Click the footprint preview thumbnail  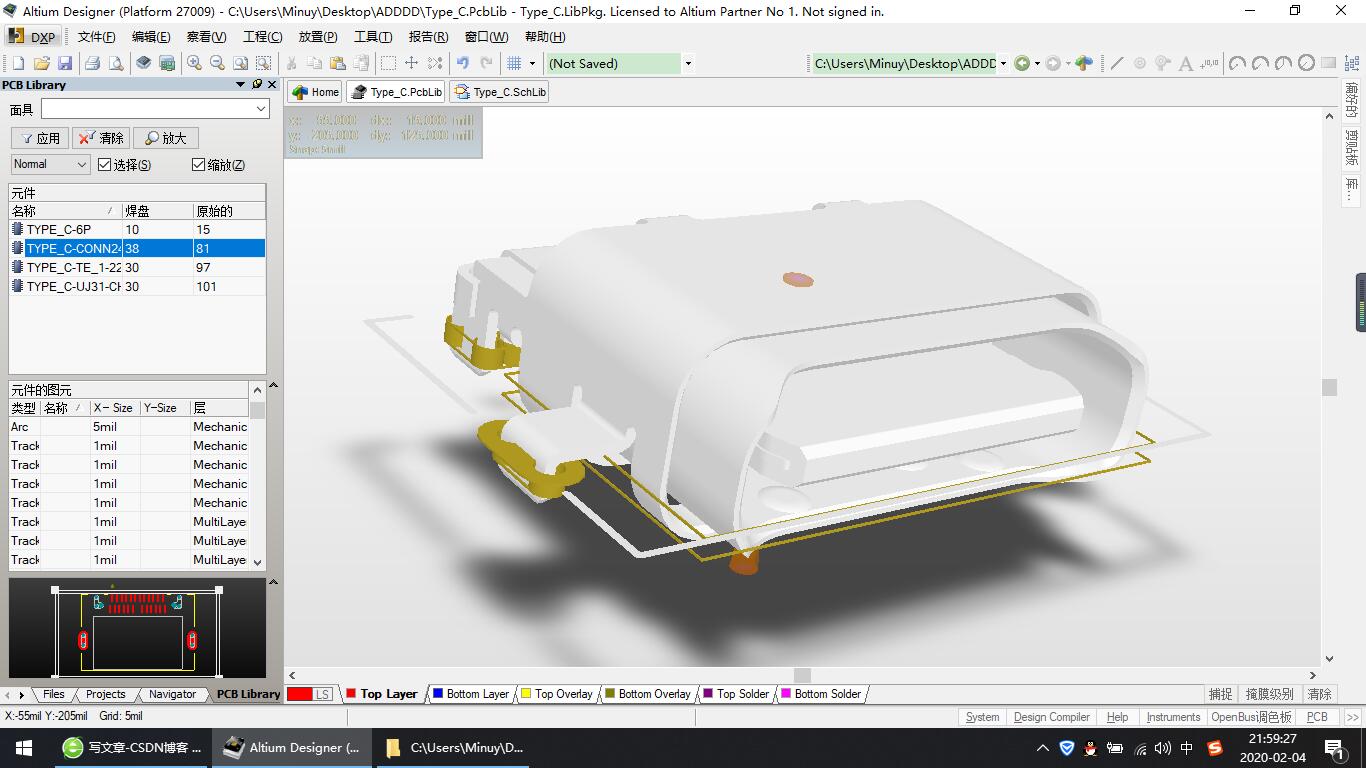137,628
